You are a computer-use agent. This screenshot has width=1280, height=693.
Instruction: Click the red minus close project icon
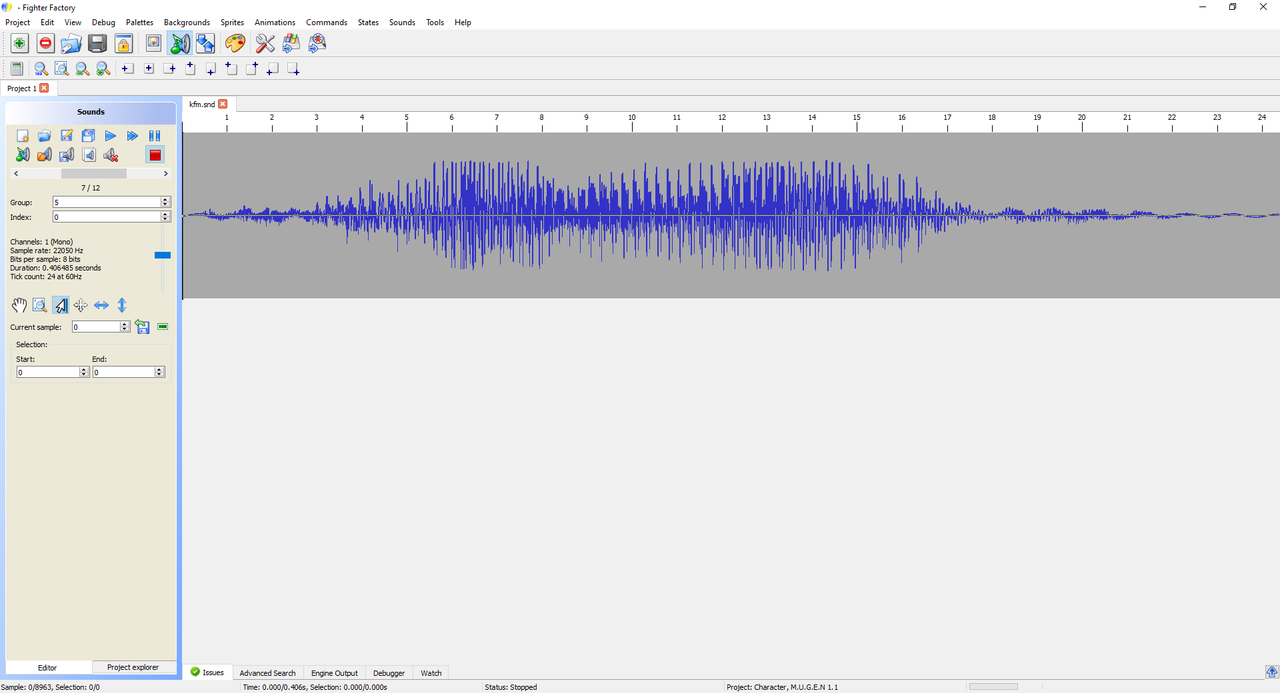coord(45,43)
